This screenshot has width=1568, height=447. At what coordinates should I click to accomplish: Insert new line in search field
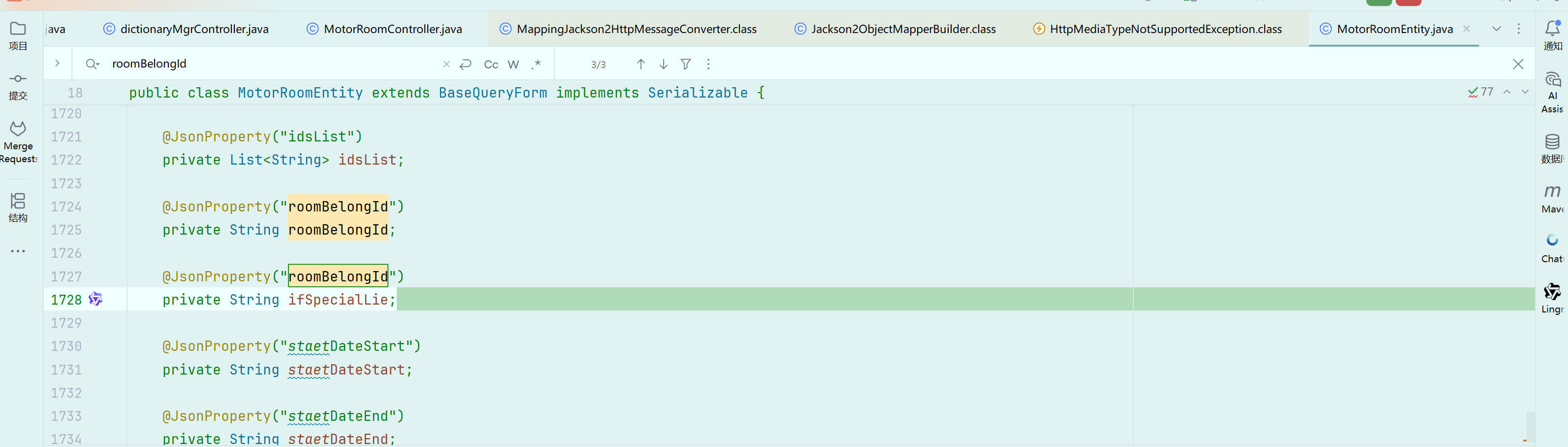pos(466,64)
